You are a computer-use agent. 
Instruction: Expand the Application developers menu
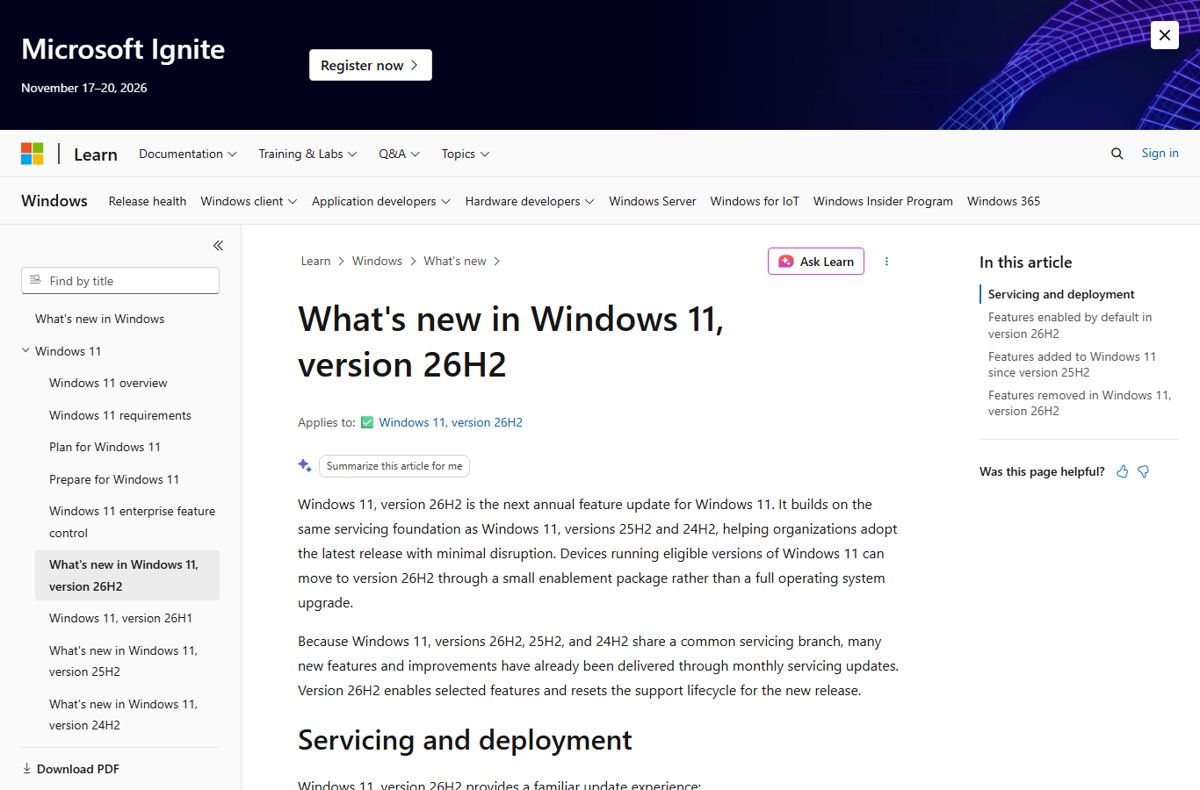tap(381, 201)
